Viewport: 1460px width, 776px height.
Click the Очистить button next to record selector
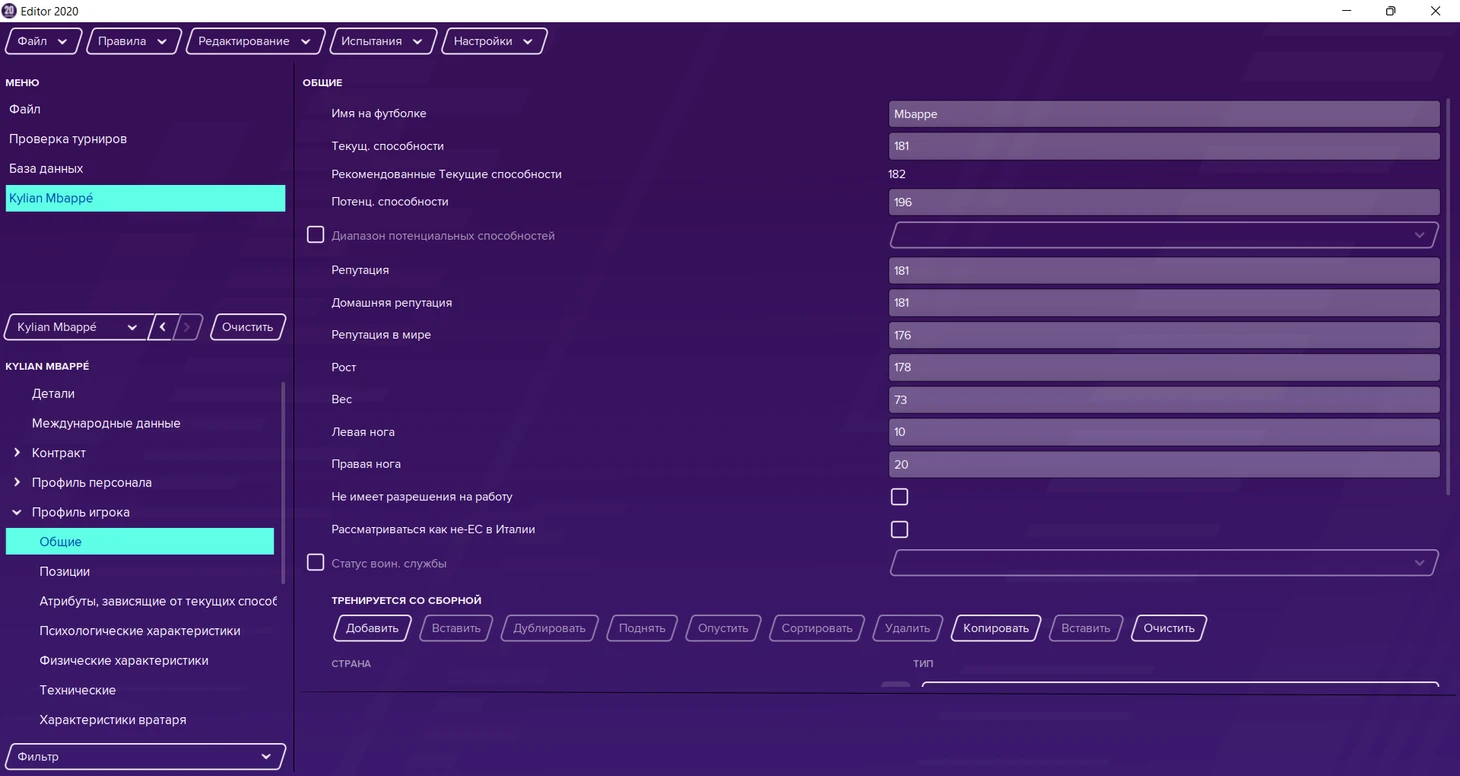tap(248, 327)
